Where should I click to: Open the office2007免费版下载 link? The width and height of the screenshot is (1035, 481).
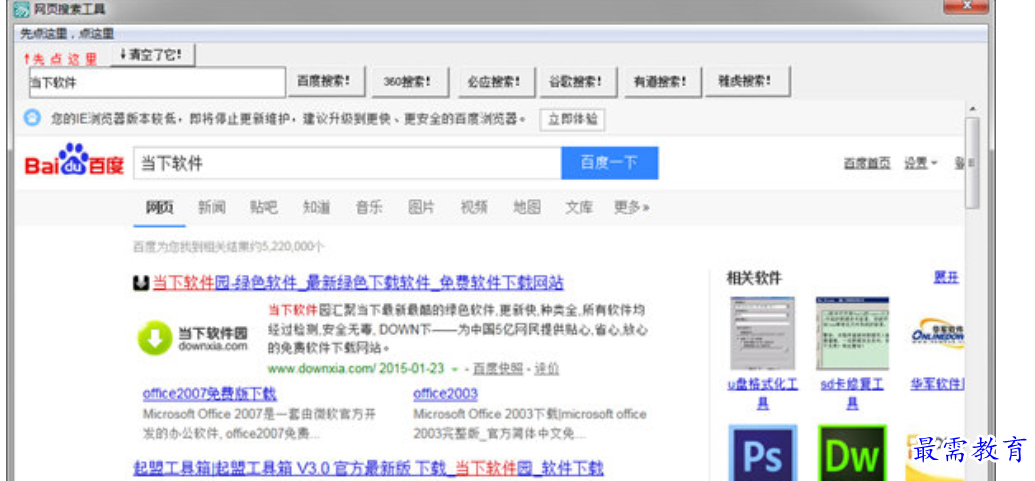(209, 394)
